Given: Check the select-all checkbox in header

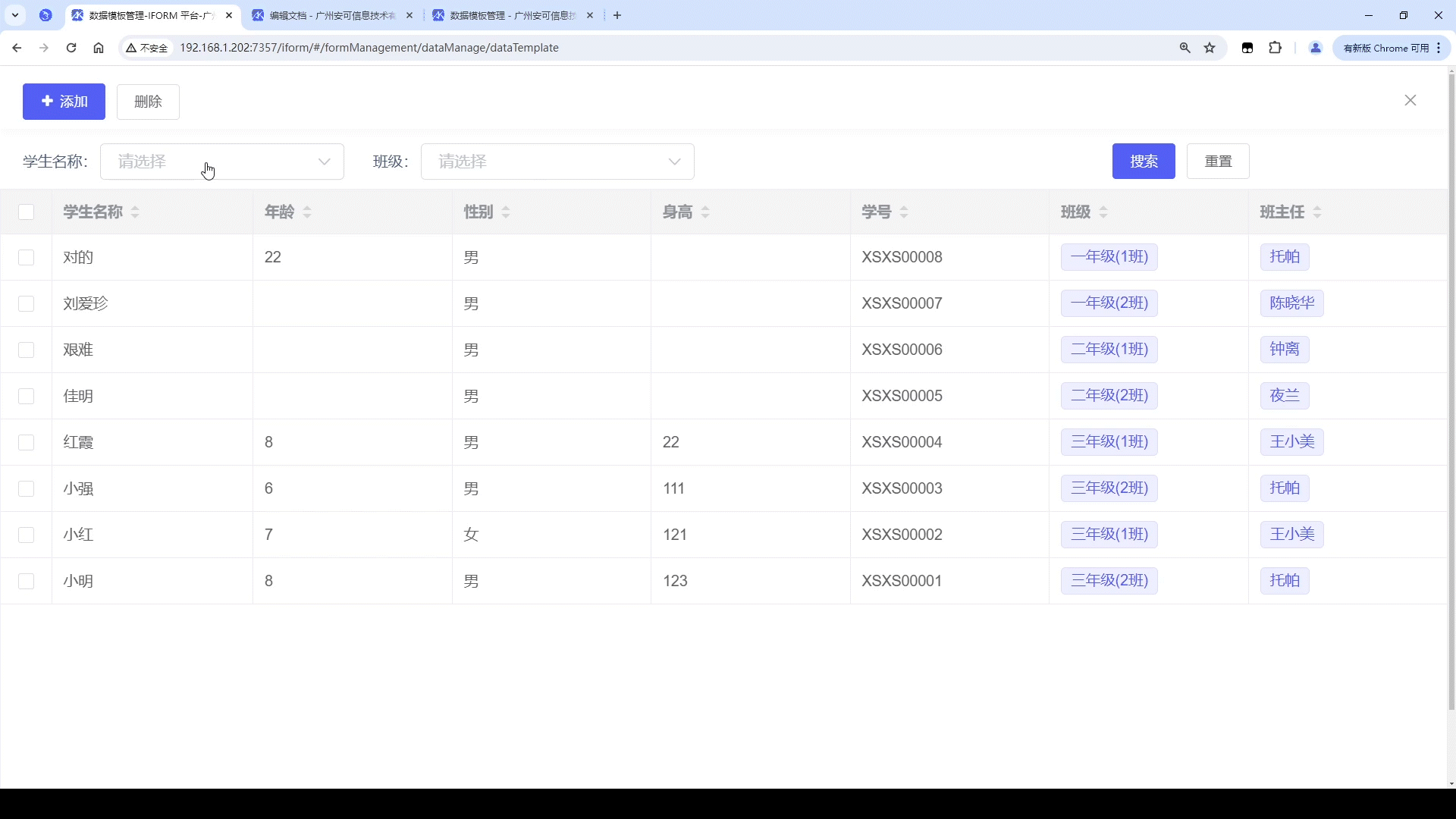Looking at the screenshot, I should pos(27,212).
